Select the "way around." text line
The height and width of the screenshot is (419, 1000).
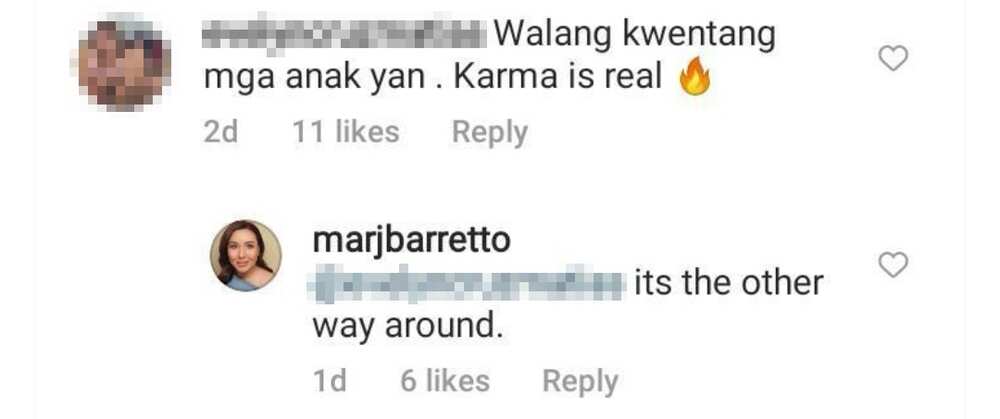pos(404,327)
